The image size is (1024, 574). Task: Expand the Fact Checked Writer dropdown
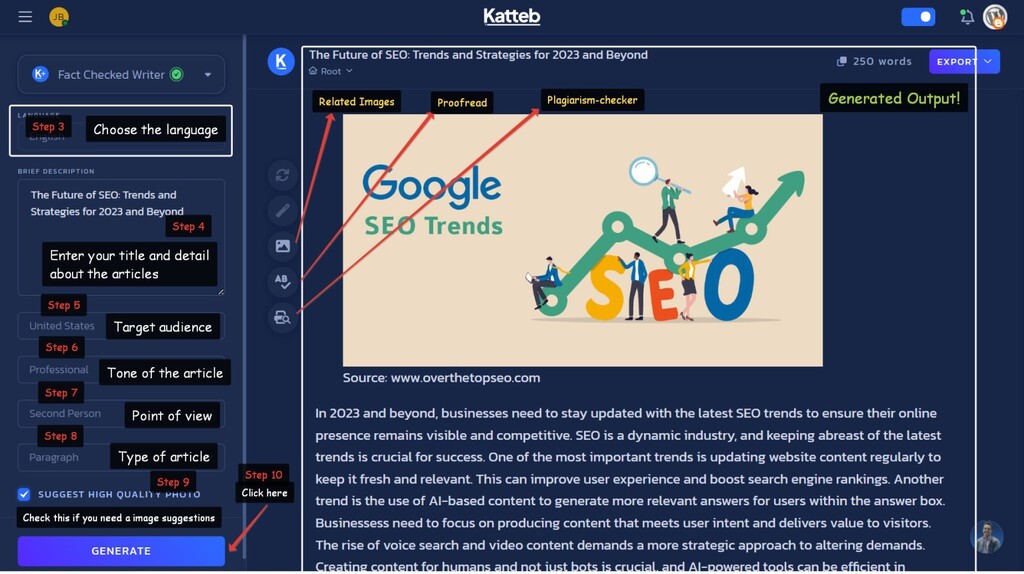(208, 74)
